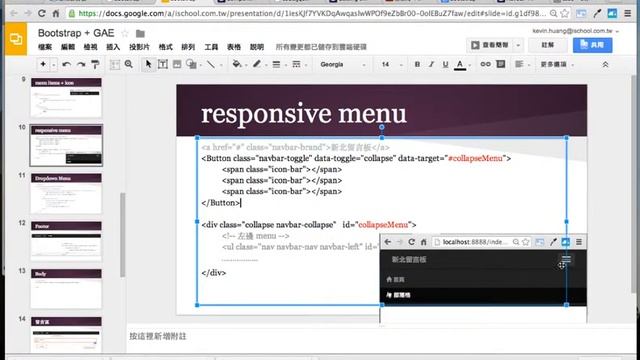Viewport: 640px width, 360px height.
Task: Open the 表格 Table menu
Action: [233, 47]
